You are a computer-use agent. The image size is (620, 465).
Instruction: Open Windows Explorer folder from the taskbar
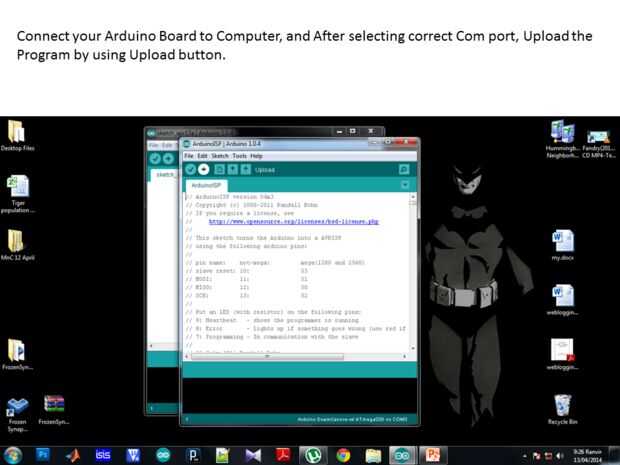[x=373, y=455]
